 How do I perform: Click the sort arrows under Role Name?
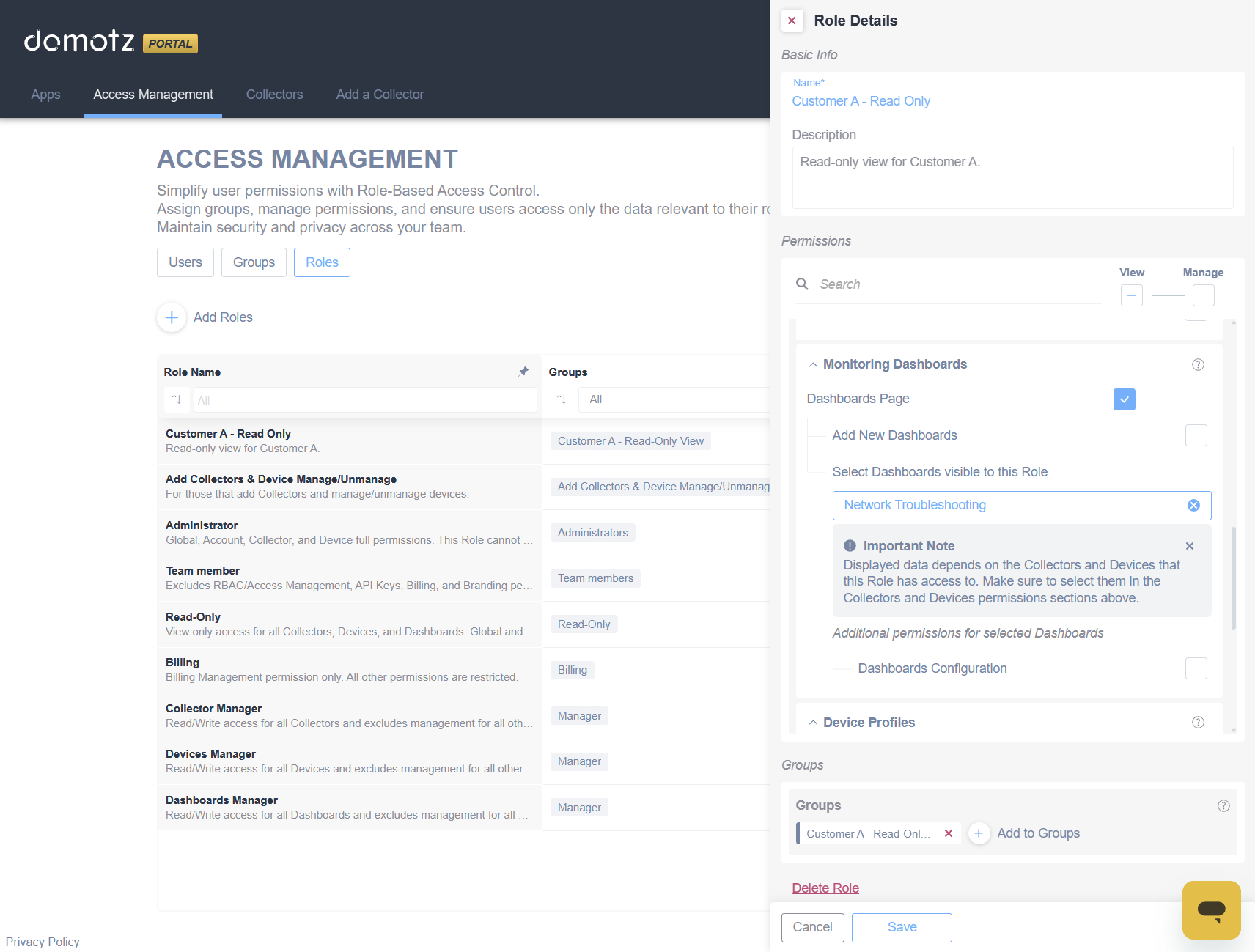coord(177,399)
